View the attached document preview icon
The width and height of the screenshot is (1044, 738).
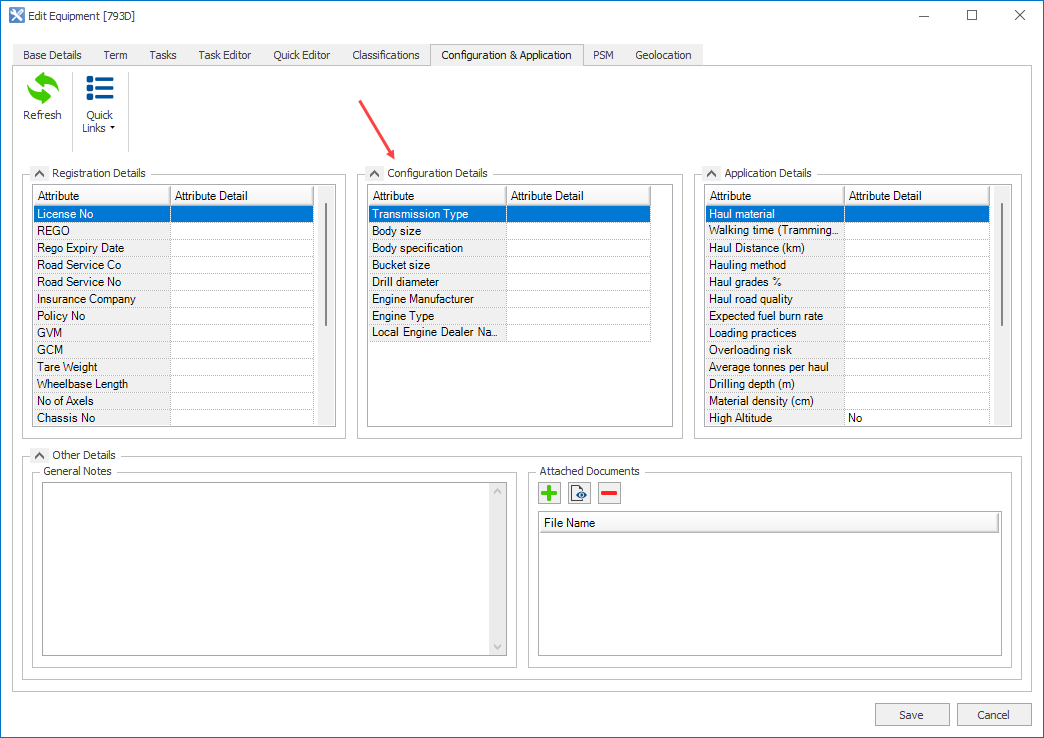[579, 494]
